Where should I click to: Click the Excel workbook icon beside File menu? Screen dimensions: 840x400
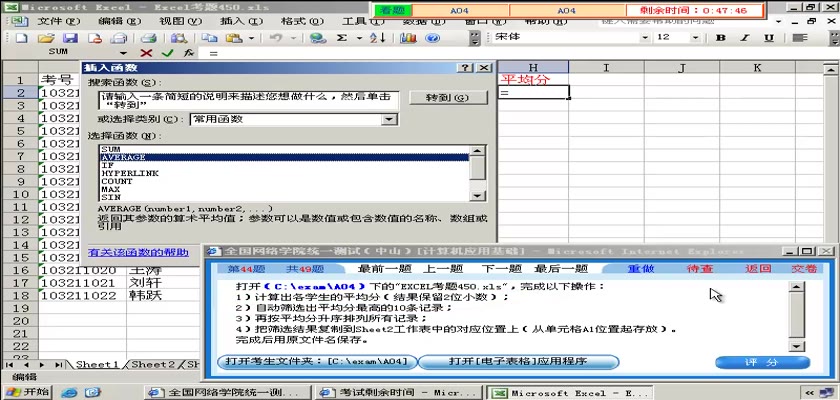(19, 21)
